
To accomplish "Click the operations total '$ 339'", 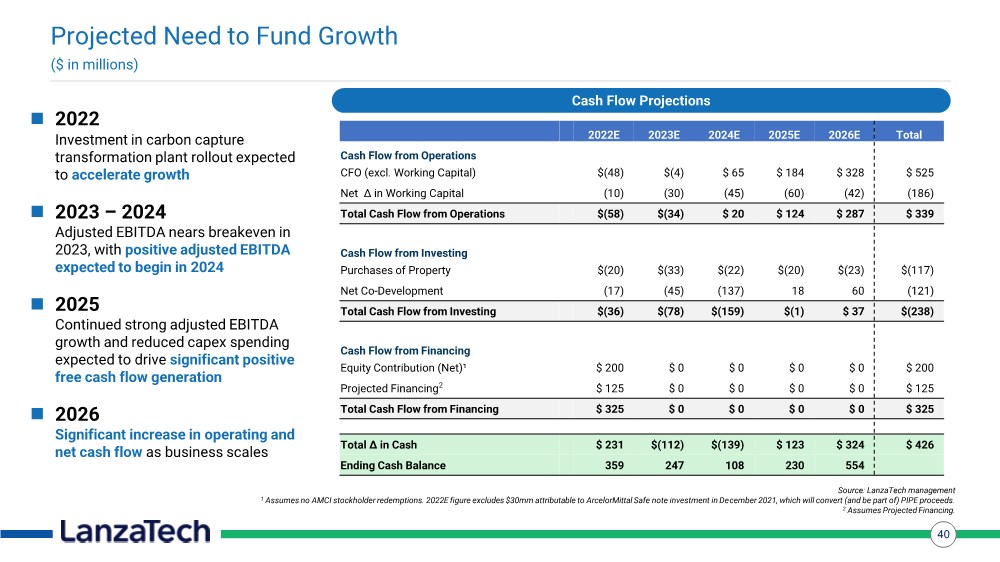I will [920, 214].
